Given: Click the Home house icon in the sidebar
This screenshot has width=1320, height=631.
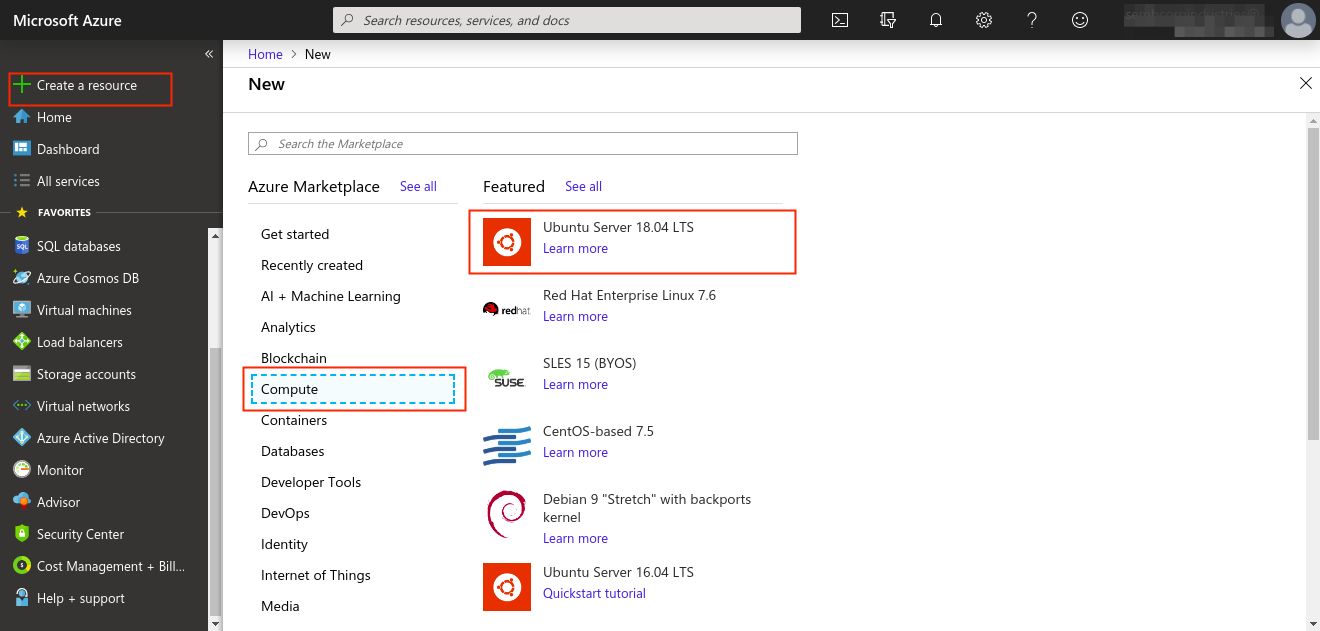Looking at the screenshot, I should [x=22, y=117].
